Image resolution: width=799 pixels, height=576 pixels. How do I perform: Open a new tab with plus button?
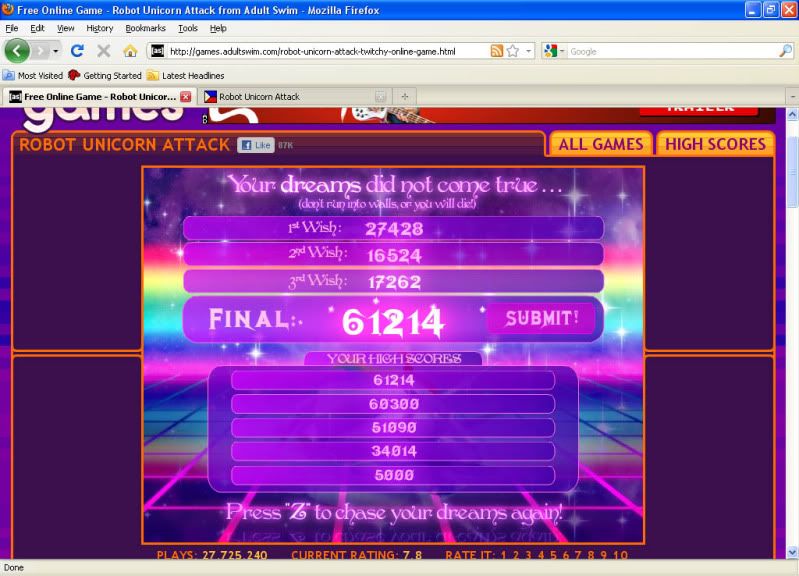[405, 96]
